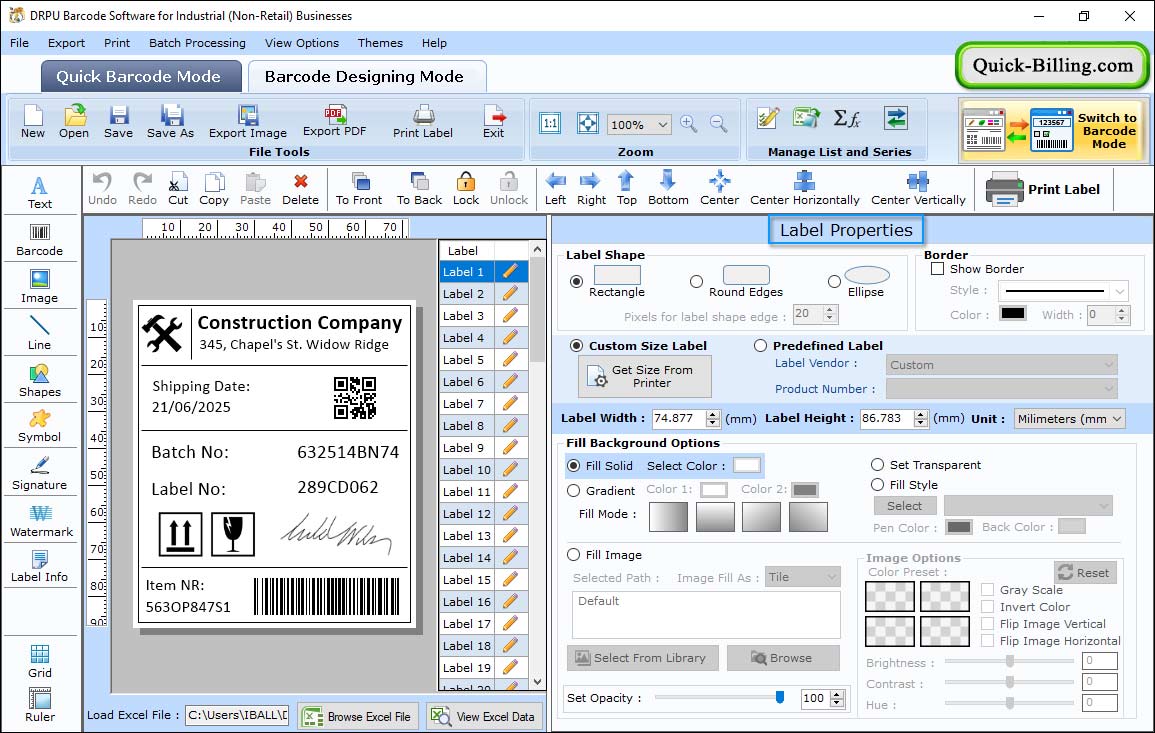Image resolution: width=1155 pixels, height=733 pixels.
Task: Click Switch to Barcode Mode button
Action: click(x=1053, y=130)
